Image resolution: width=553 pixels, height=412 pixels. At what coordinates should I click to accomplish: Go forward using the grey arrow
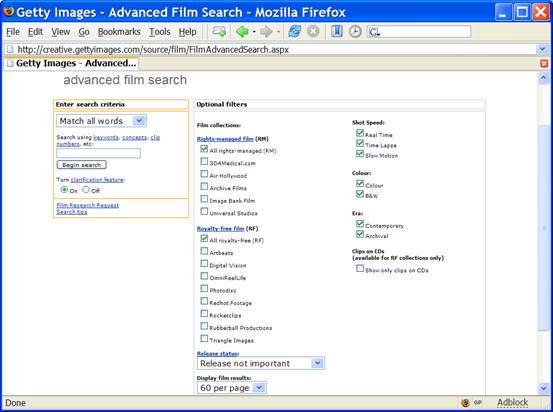pos(266,32)
